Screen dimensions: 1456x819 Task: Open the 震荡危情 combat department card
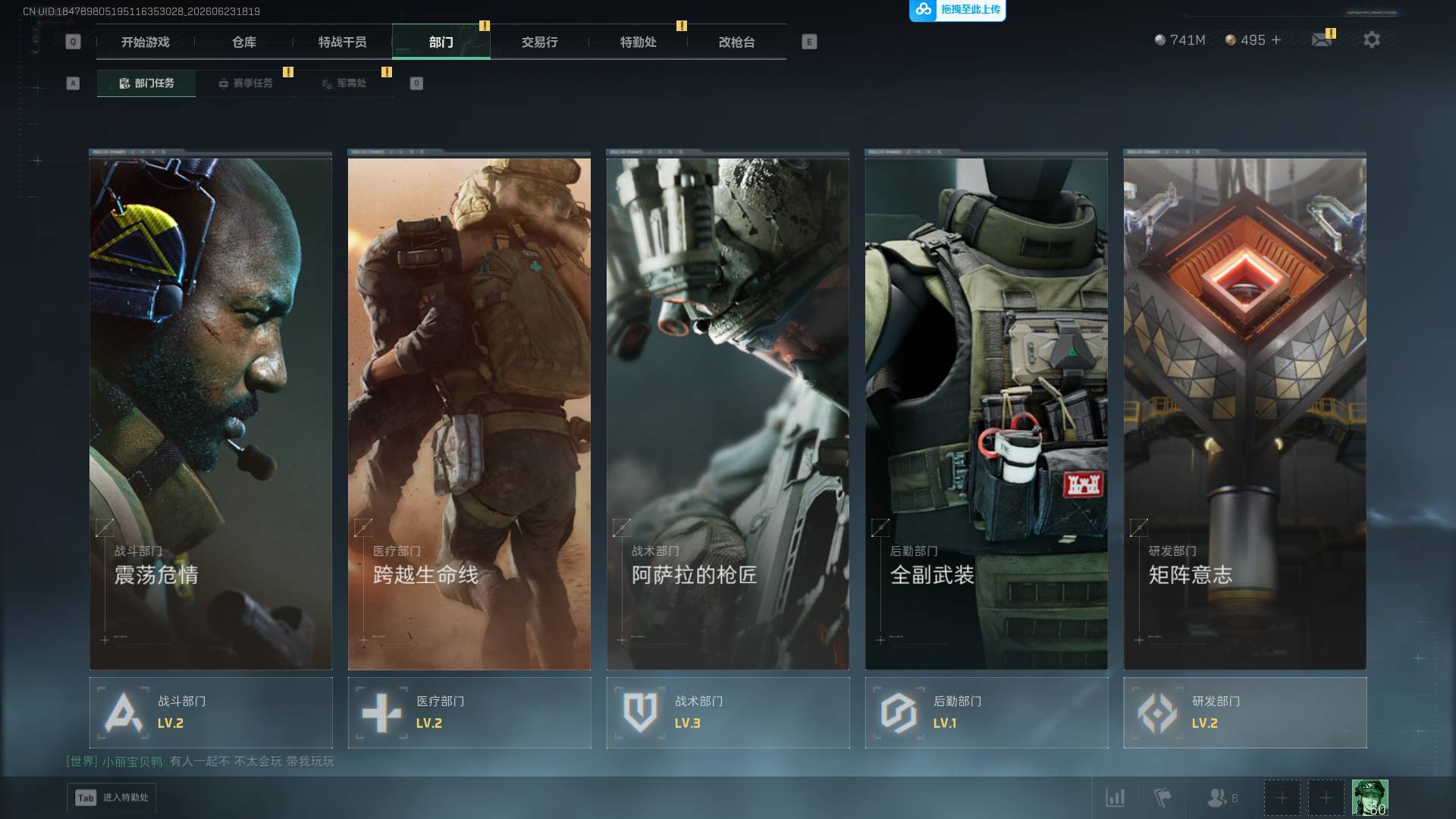click(211, 413)
